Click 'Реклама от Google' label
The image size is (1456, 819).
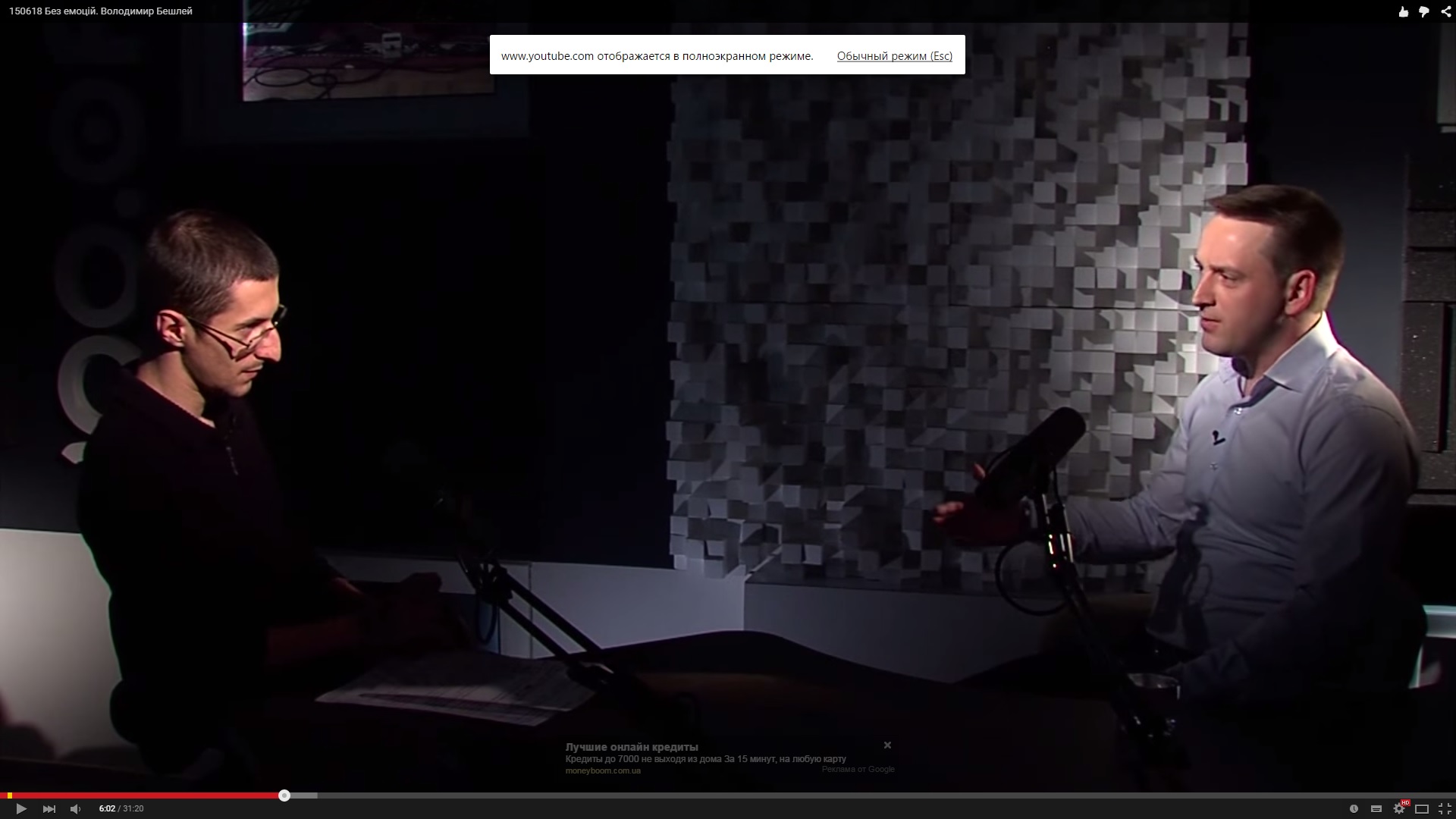858,769
